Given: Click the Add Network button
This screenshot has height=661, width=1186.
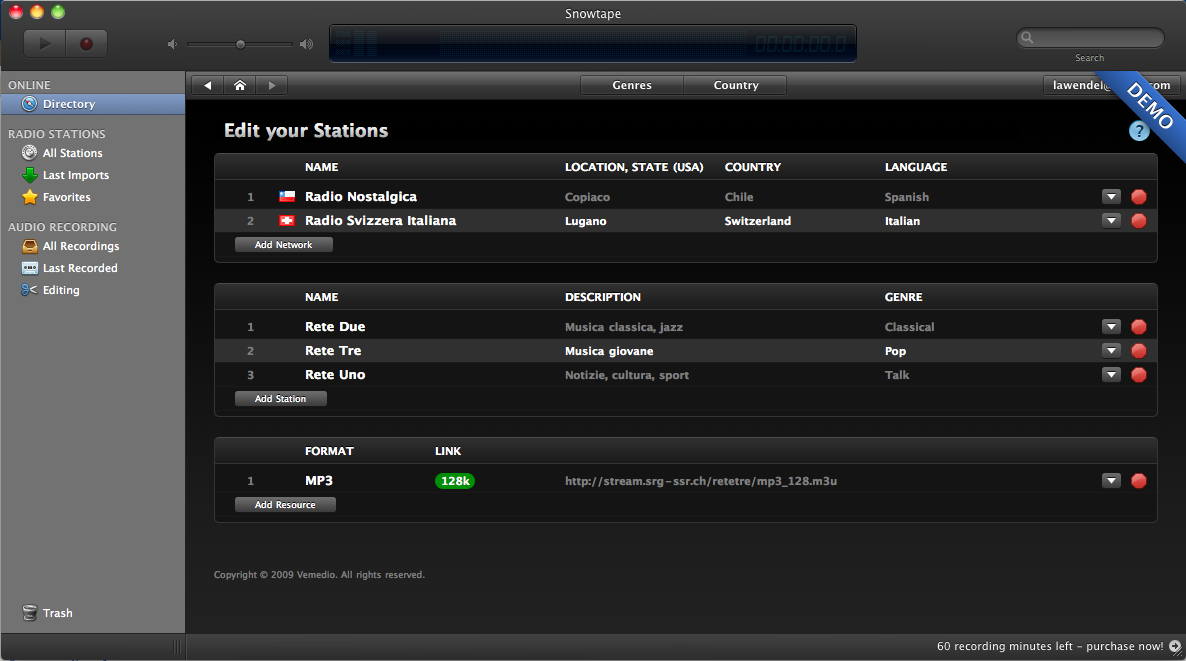Looking at the screenshot, I should coord(284,244).
